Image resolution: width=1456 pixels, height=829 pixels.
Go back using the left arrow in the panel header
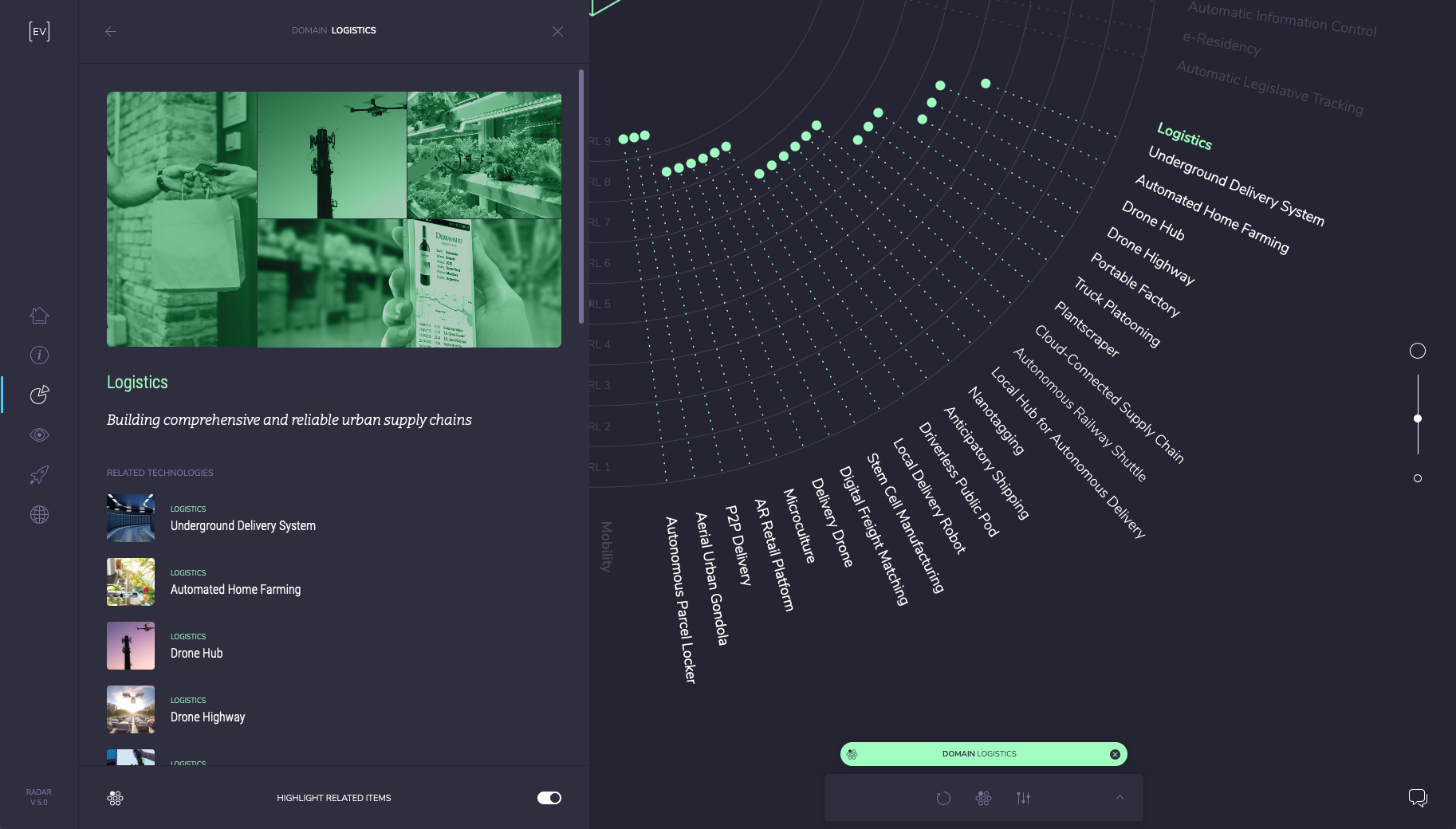(111, 31)
